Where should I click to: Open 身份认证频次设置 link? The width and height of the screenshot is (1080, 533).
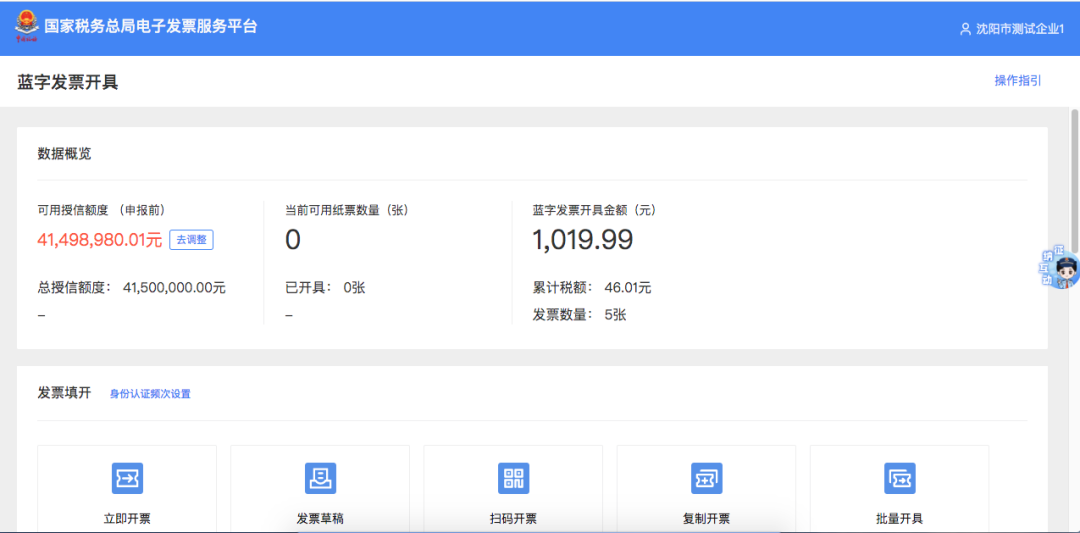click(x=150, y=394)
